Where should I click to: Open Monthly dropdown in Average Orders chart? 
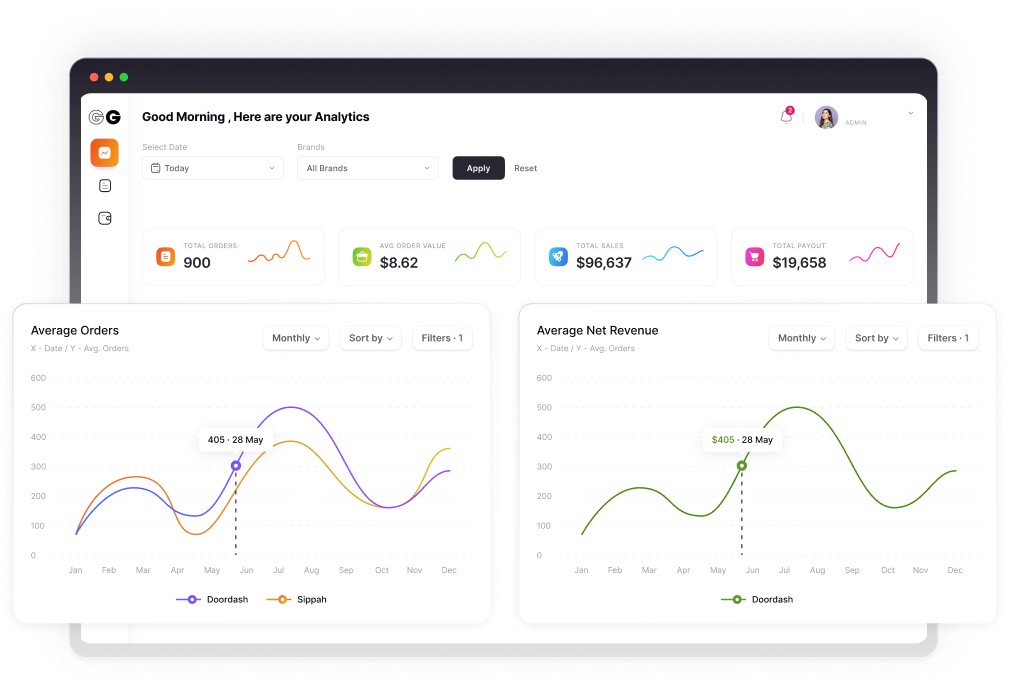pos(296,338)
